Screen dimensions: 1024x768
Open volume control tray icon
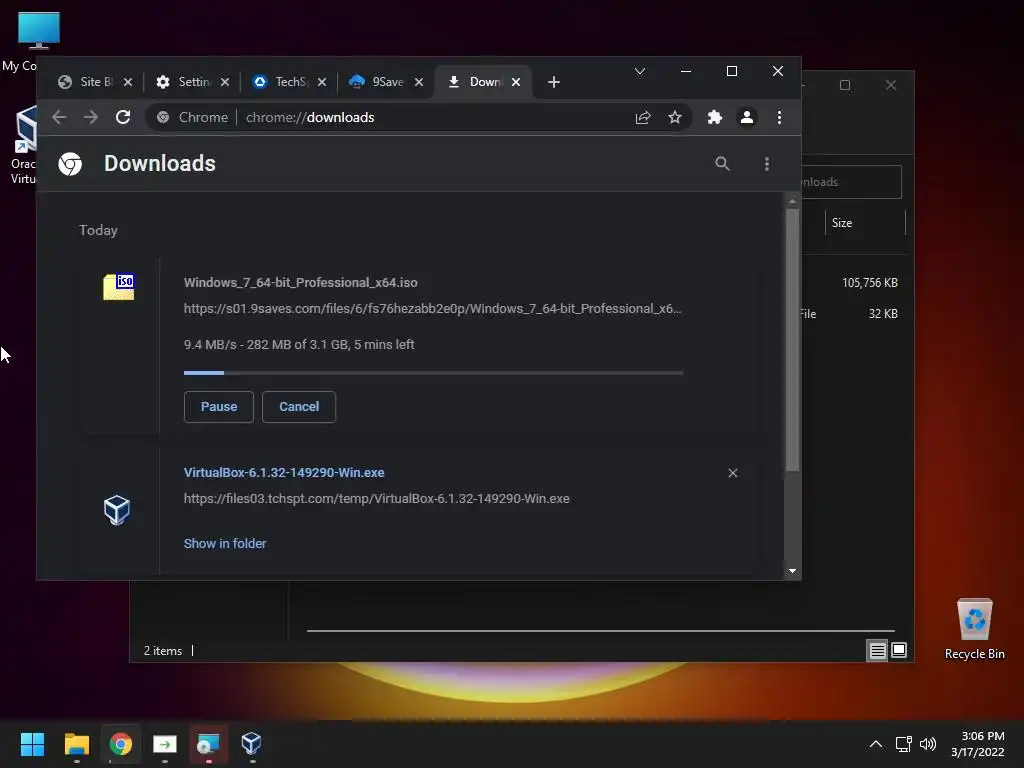pos(927,744)
